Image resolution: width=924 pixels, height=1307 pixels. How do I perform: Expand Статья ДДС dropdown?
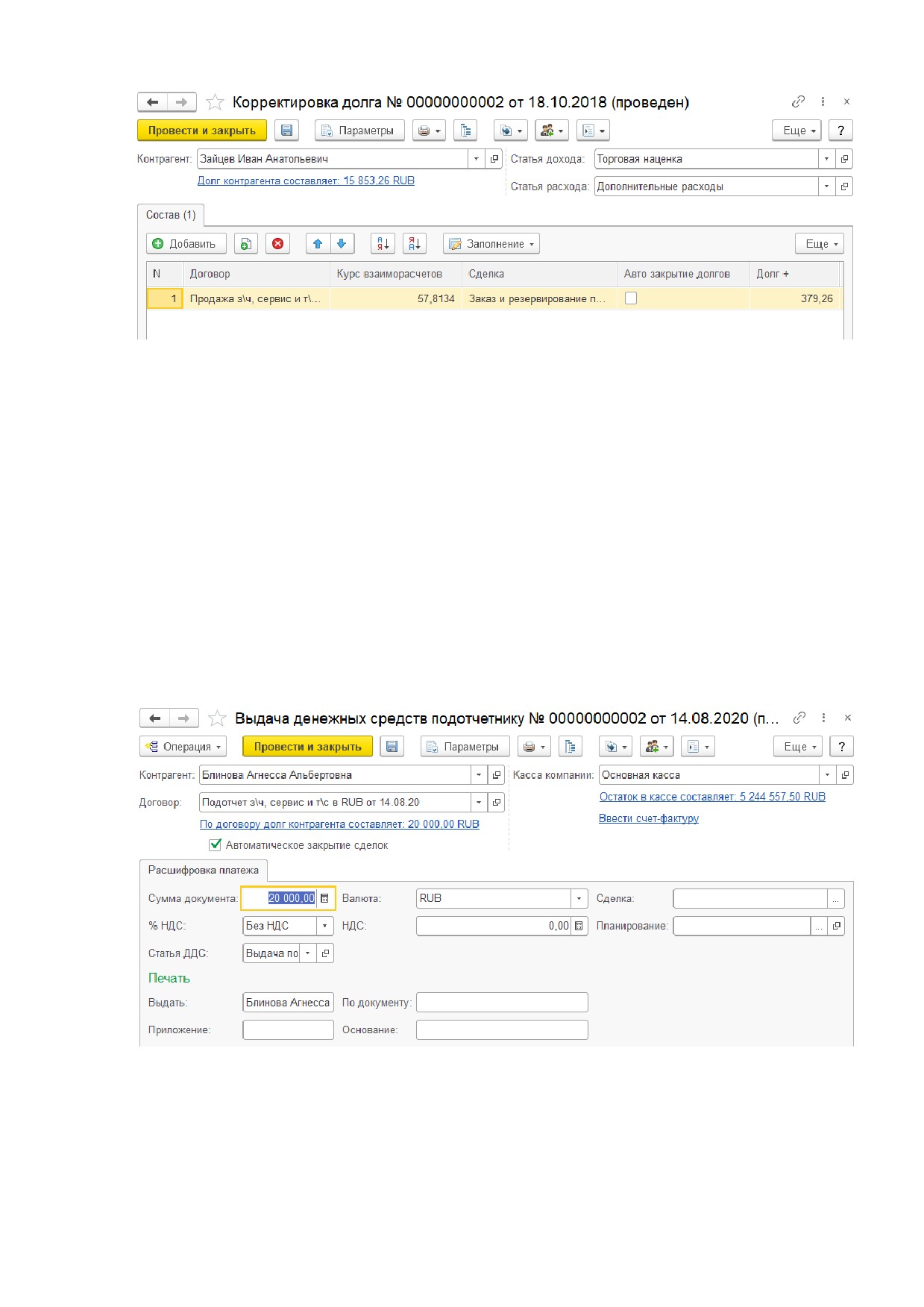coord(307,953)
